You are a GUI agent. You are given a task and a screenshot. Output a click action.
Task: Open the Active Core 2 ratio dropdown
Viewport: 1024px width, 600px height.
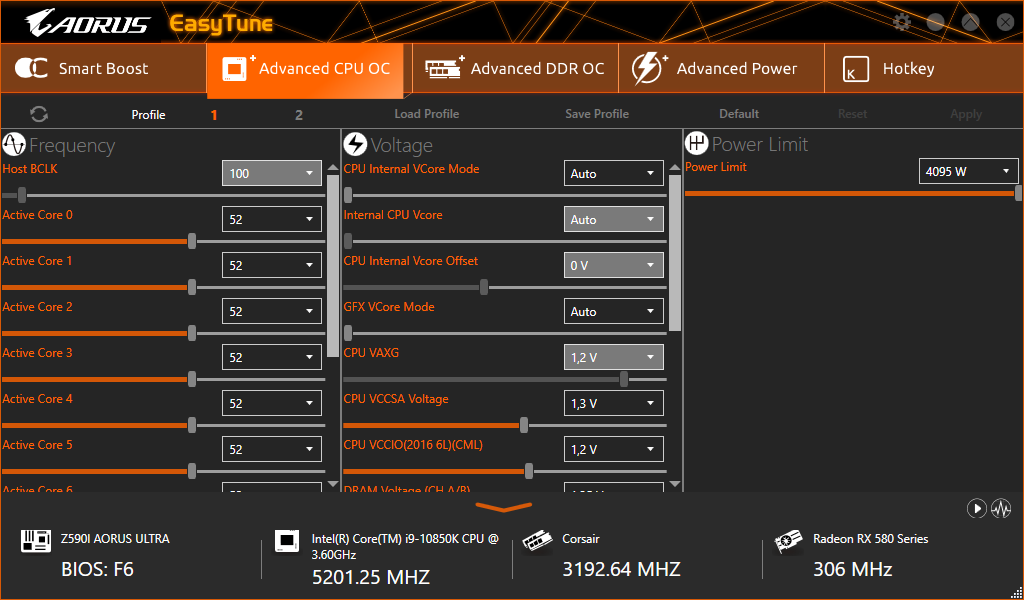tap(272, 311)
